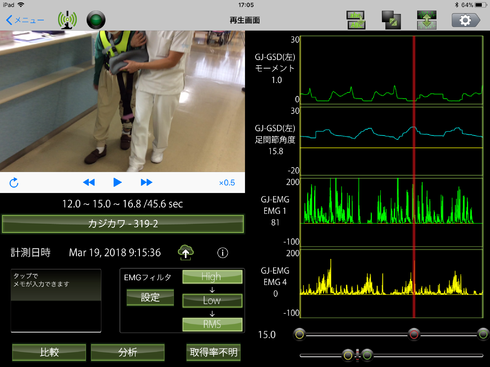The height and width of the screenshot is (367, 490).
Task: Change the ×0.5 playback speed
Action: 227,183
